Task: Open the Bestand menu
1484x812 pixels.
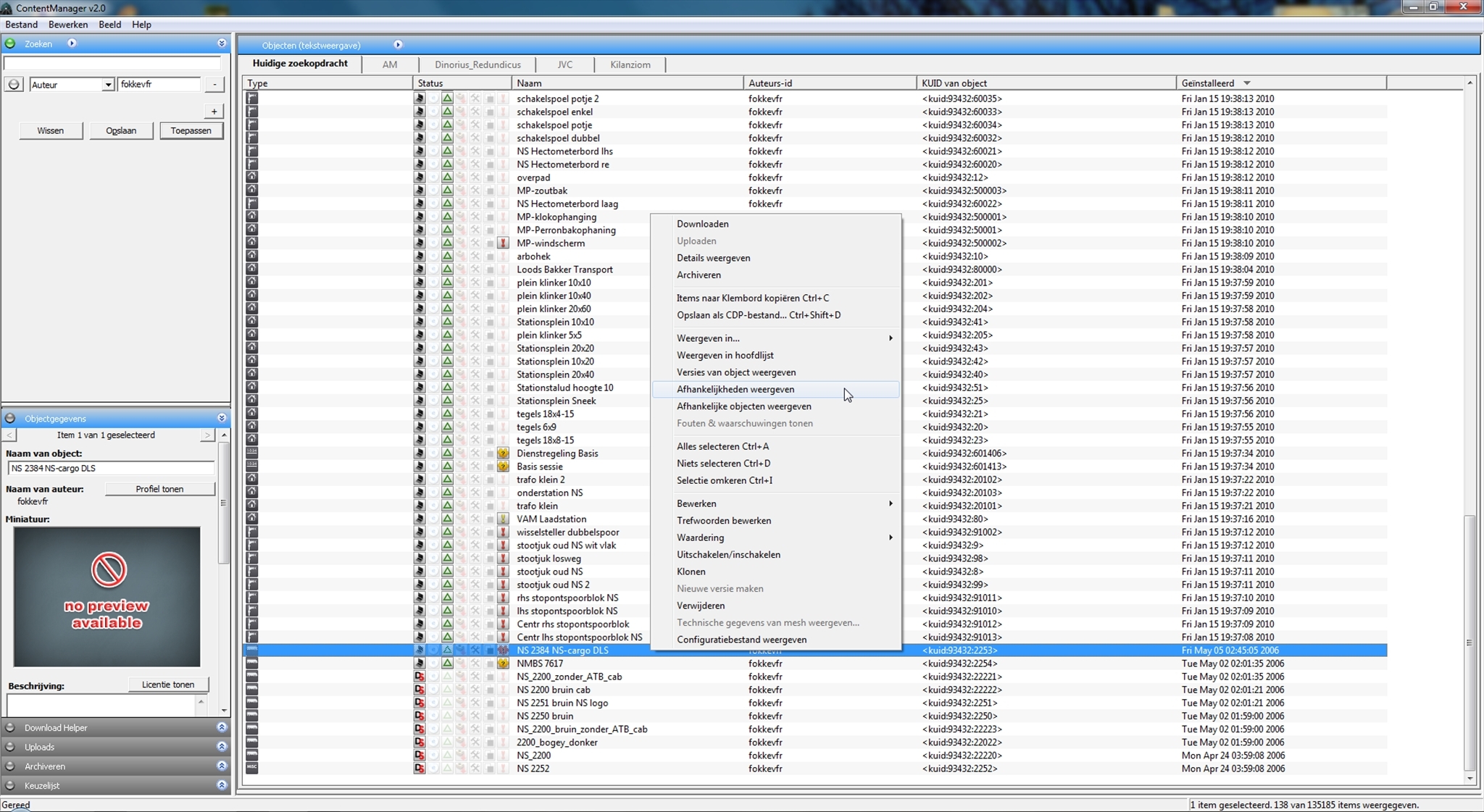Action: [22, 25]
